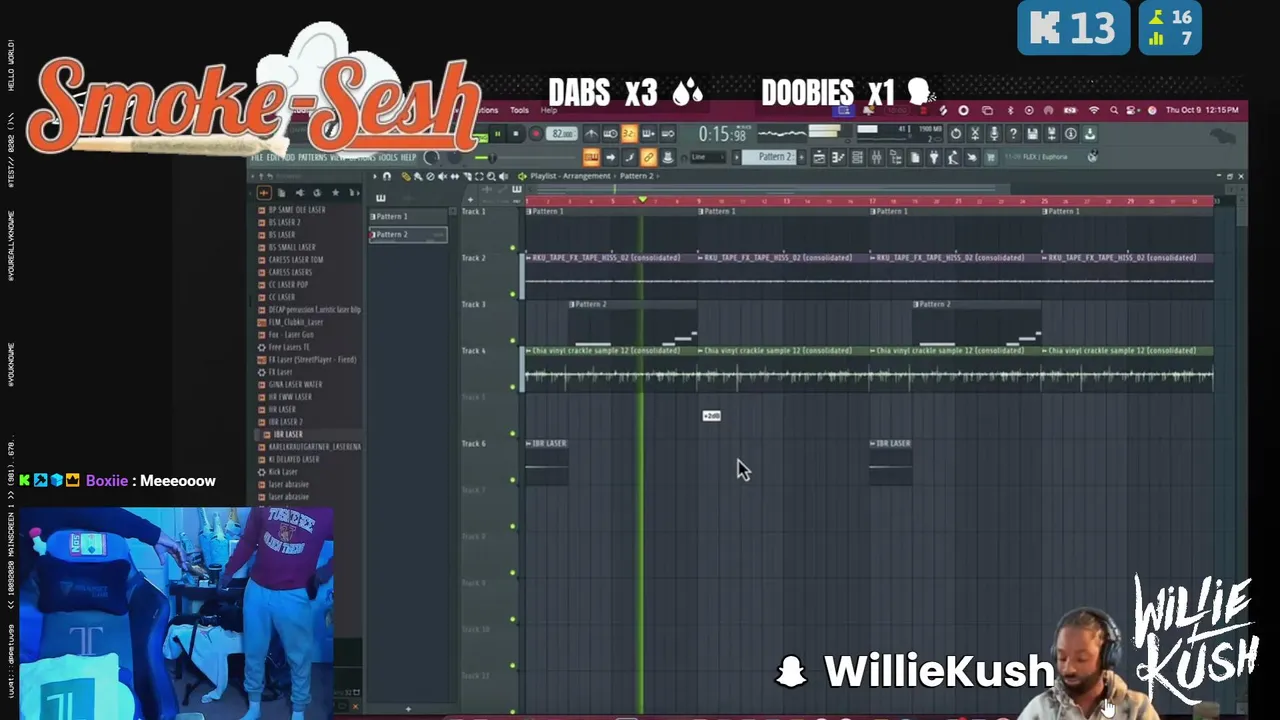
Task: Stop playback with the transport stop button
Action: coord(516,134)
